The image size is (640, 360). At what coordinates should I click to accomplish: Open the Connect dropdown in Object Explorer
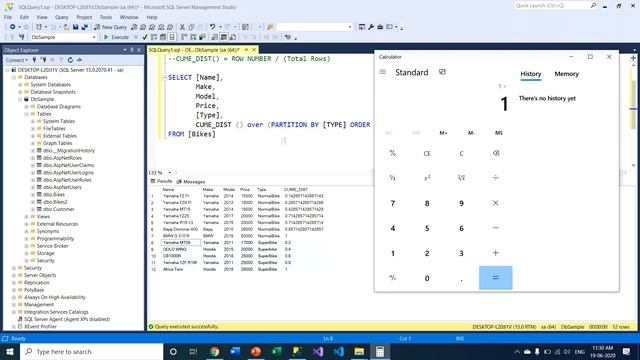(x=17, y=60)
